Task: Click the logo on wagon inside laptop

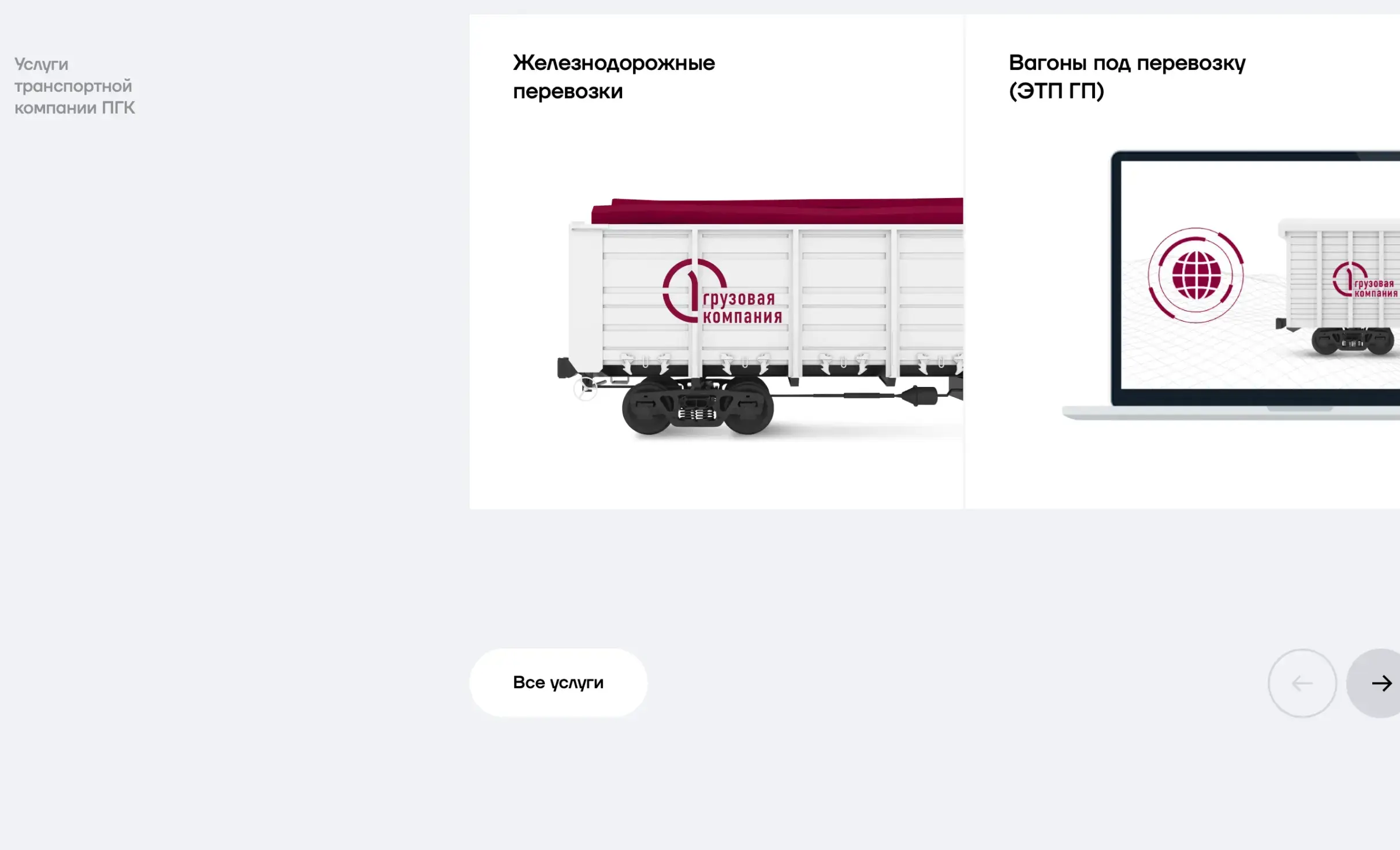Action: [x=1365, y=280]
